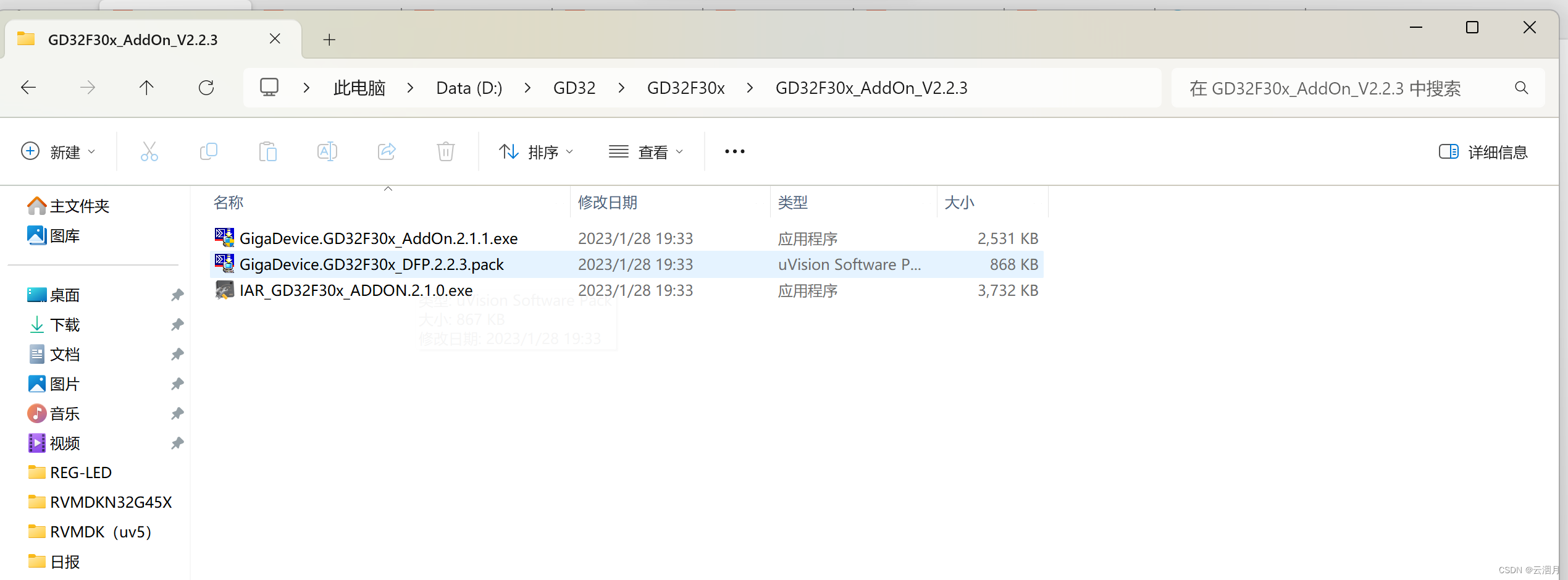The width and height of the screenshot is (1568, 580).
Task: Click the 3,732 KB size cell
Action: coord(1008,290)
